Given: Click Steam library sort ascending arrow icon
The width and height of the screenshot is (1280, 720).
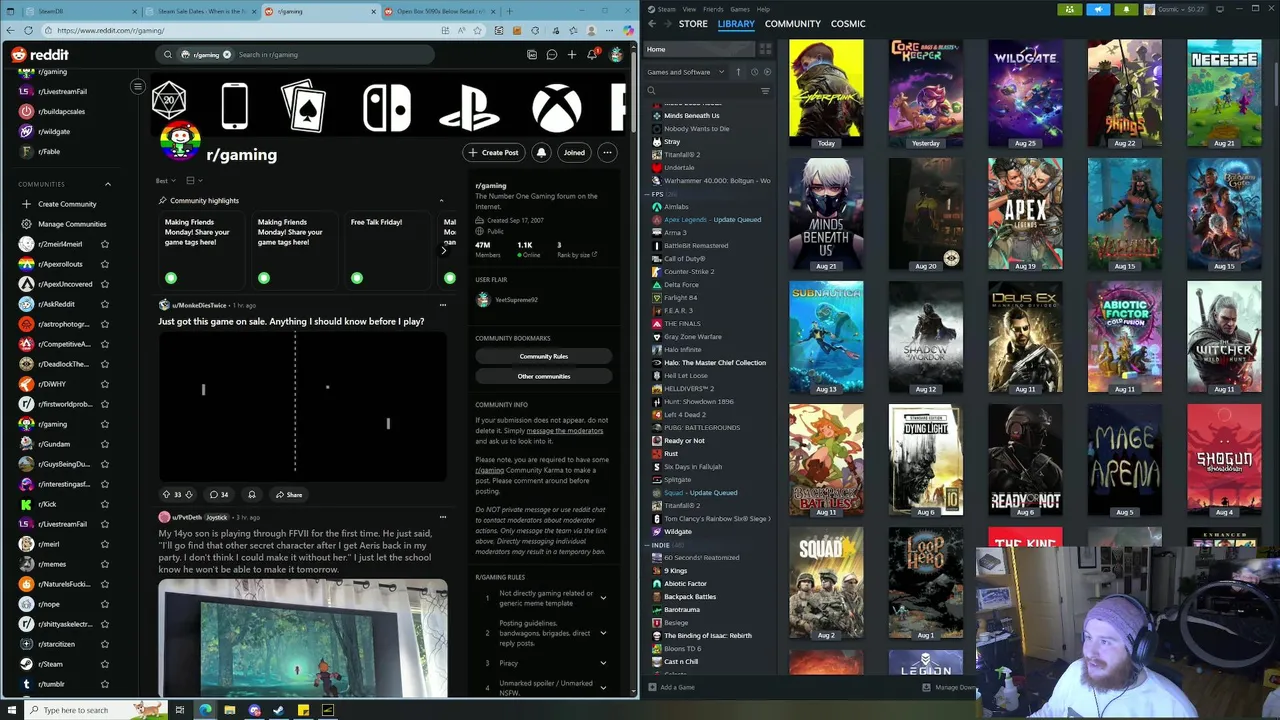Looking at the screenshot, I should [x=738, y=72].
